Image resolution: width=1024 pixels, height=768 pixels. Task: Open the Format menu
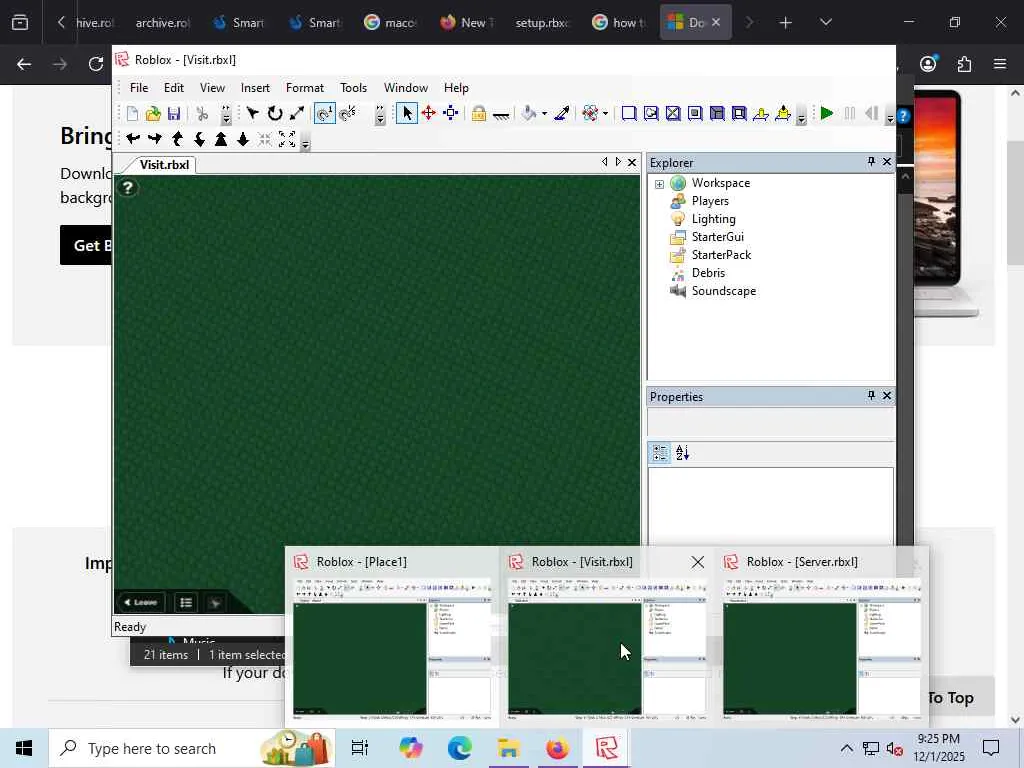pyautogui.click(x=304, y=88)
